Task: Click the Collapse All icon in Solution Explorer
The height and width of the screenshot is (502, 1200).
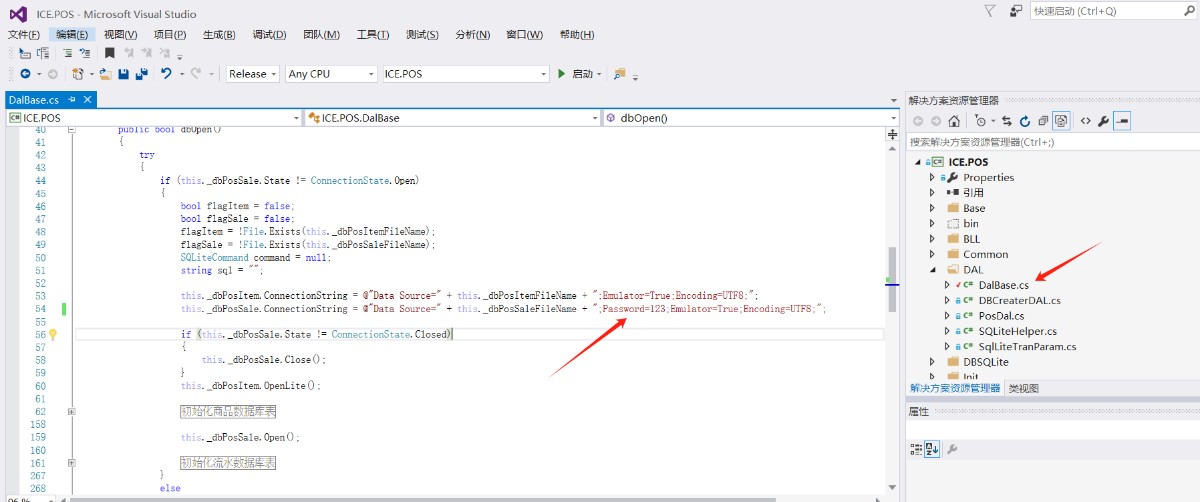Action: pyautogui.click(x=1043, y=121)
